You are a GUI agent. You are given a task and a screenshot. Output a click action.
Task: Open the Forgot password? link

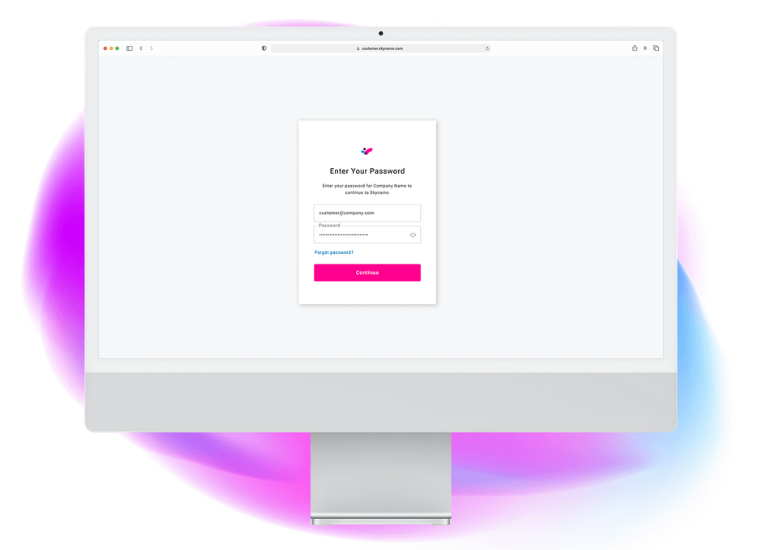334,252
